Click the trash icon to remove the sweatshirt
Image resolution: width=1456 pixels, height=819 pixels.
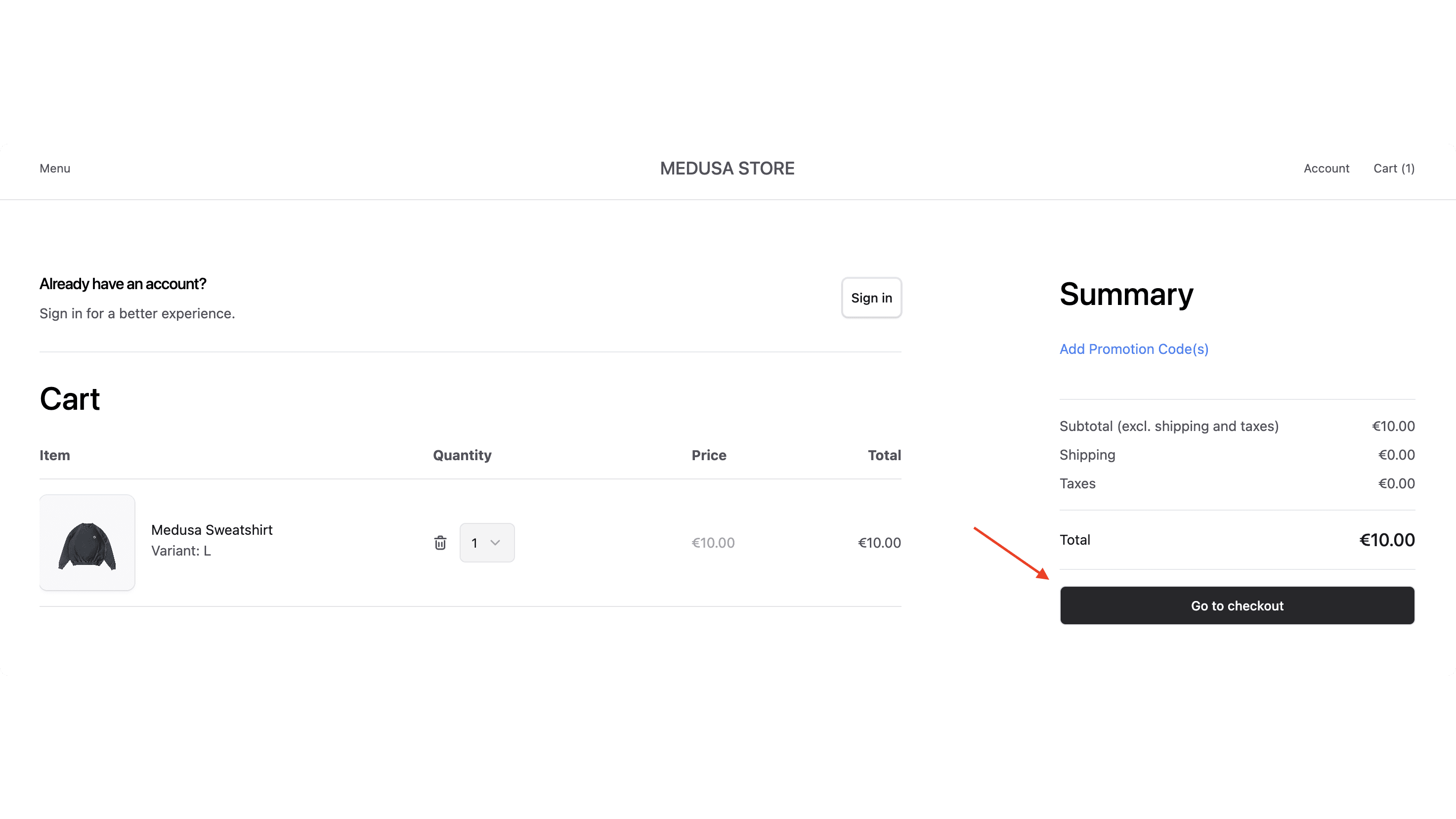(440, 543)
